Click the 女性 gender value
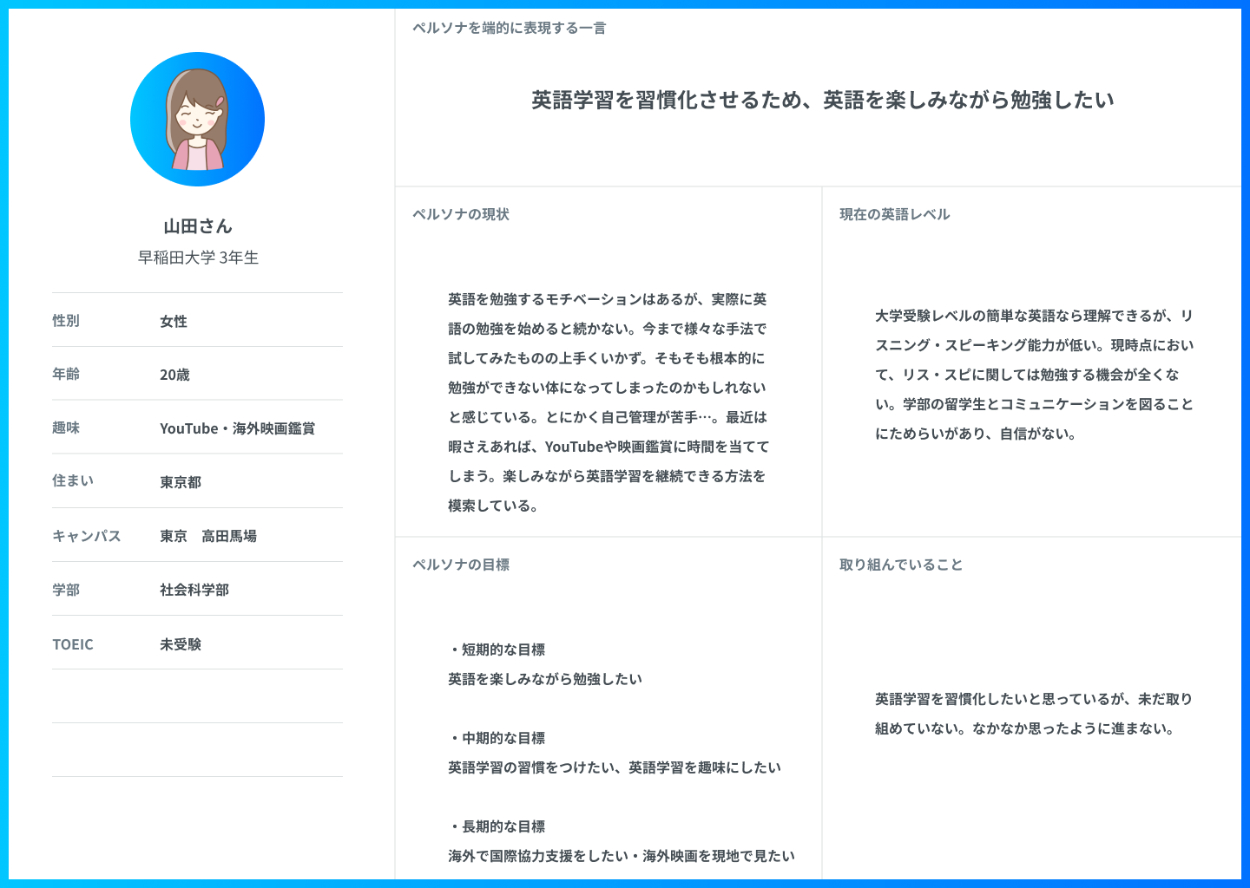This screenshot has width=1250, height=888. click(173, 321)
